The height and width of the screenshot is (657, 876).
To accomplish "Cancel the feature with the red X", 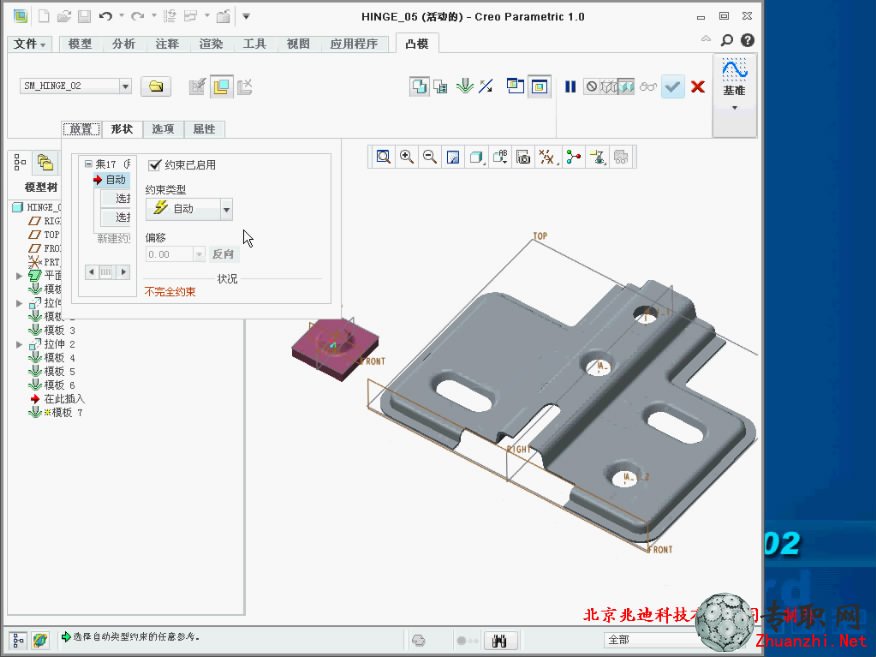I will [x=698, y=87].
